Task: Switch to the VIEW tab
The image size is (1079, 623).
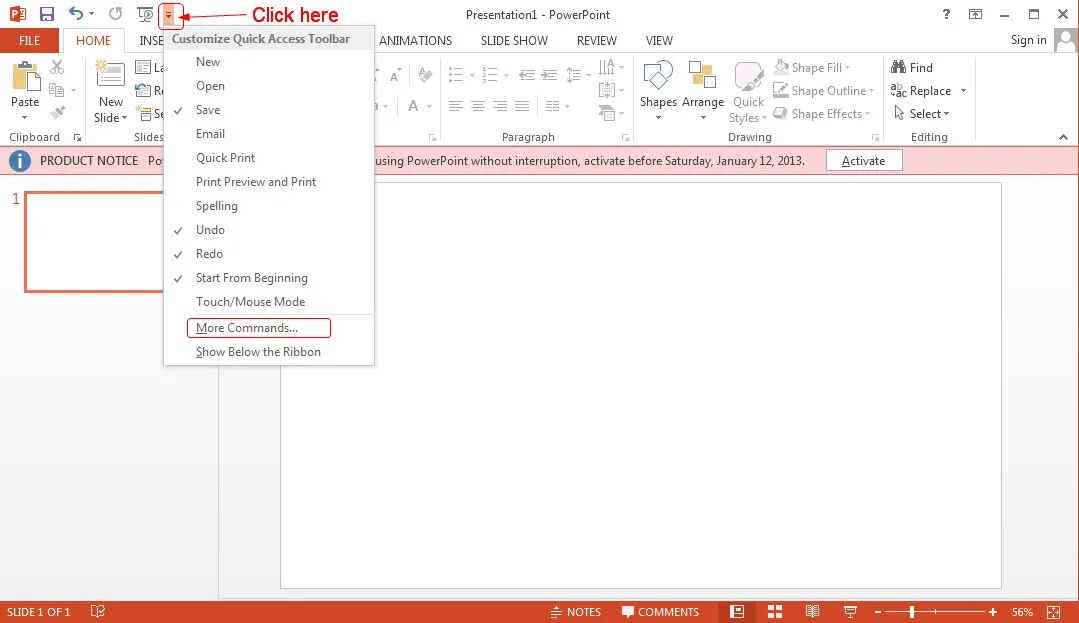Action: pos(659,41)
